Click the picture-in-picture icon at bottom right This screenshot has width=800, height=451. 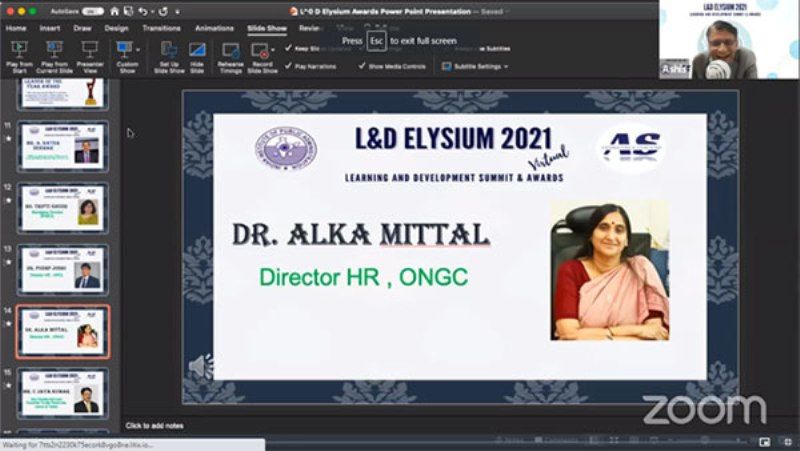click(x=764, y=442)
